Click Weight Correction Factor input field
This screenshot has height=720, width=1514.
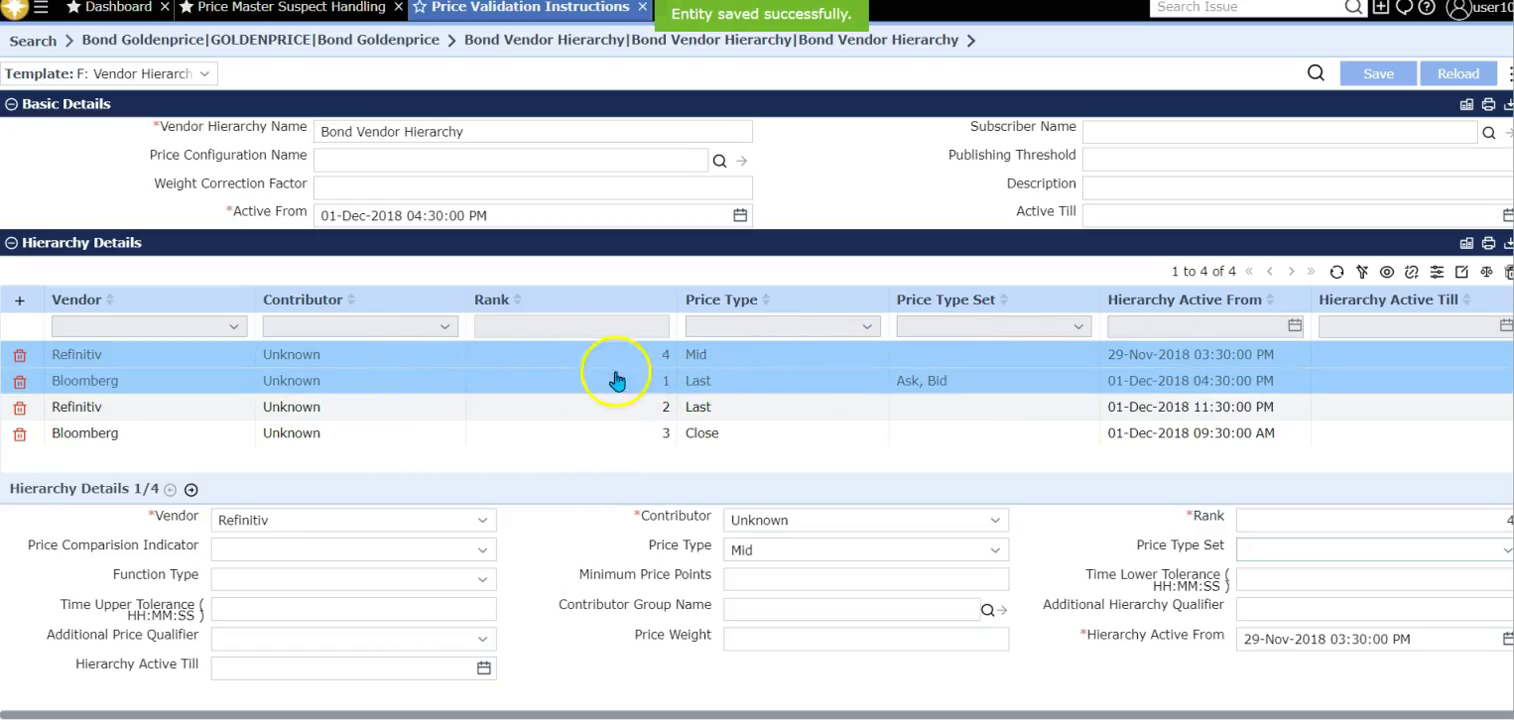pyautogui.click(x=533, y=188)
